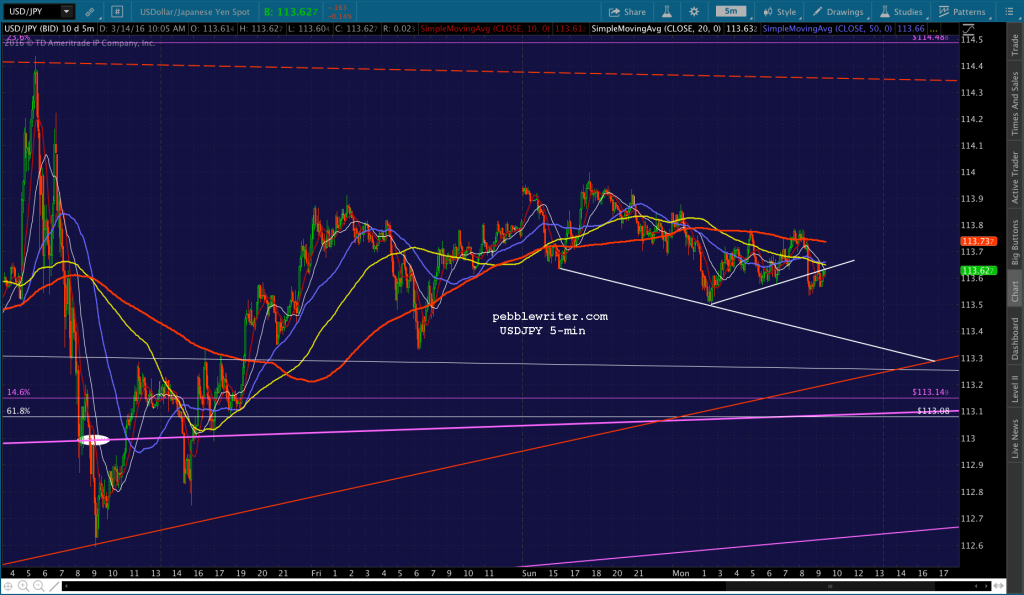
Task: Click the zoom in magnifier icon
Action: tap(24, 586)
